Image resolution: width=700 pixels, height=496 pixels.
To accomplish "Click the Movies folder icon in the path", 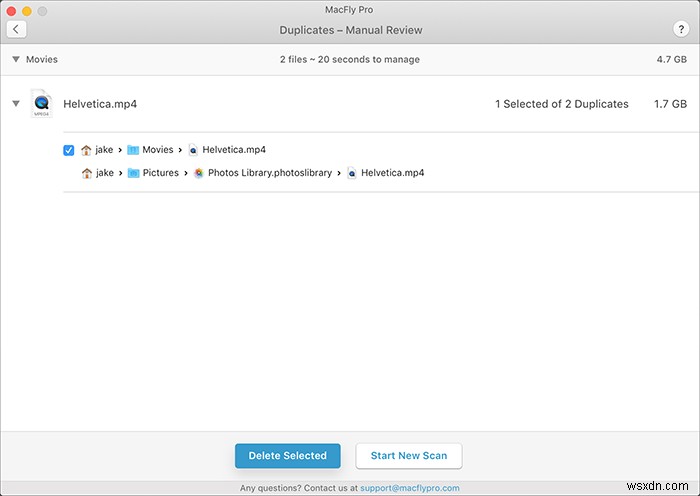I will [x=133, y=150].
